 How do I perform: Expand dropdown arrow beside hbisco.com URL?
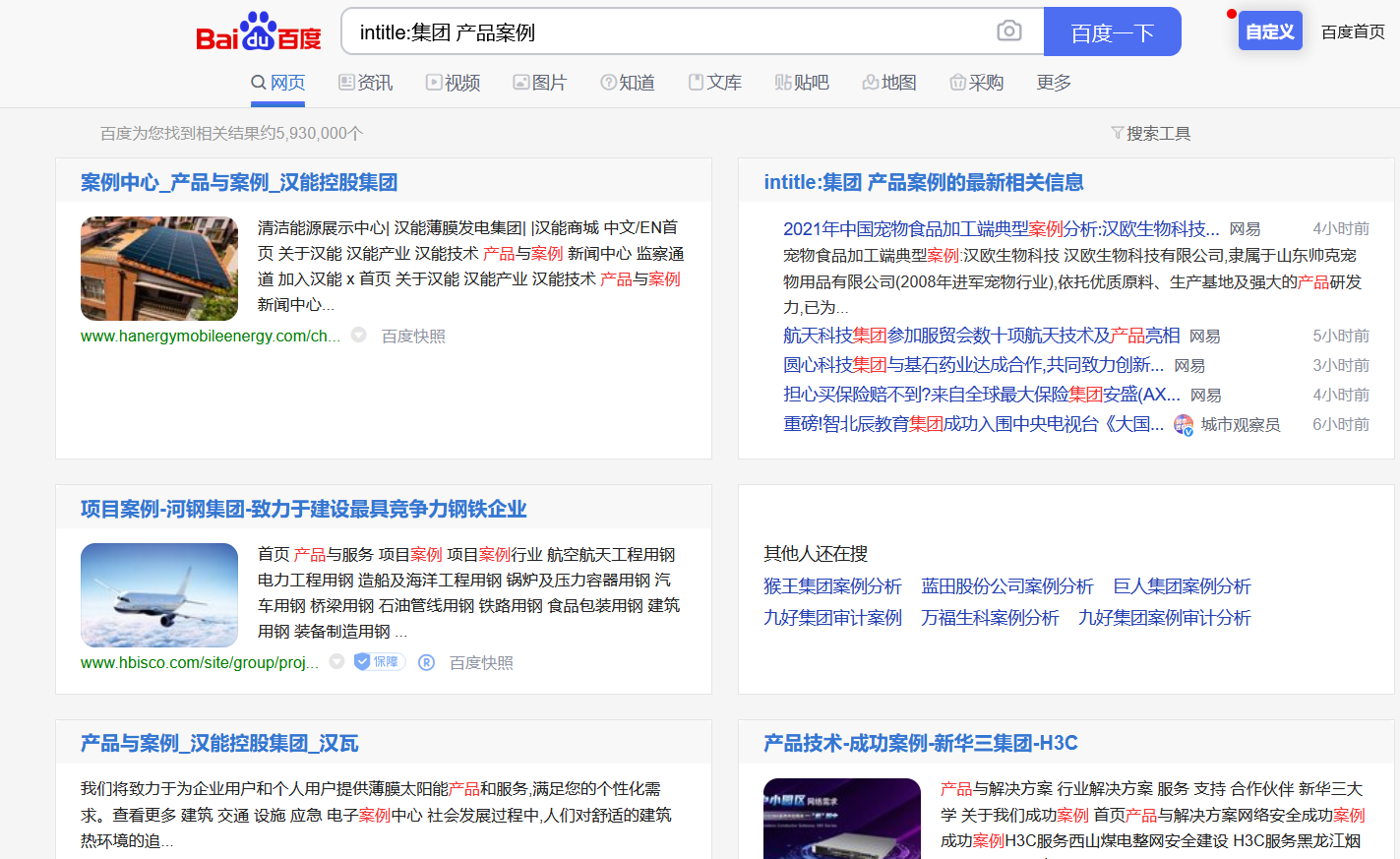coord(336,661)
